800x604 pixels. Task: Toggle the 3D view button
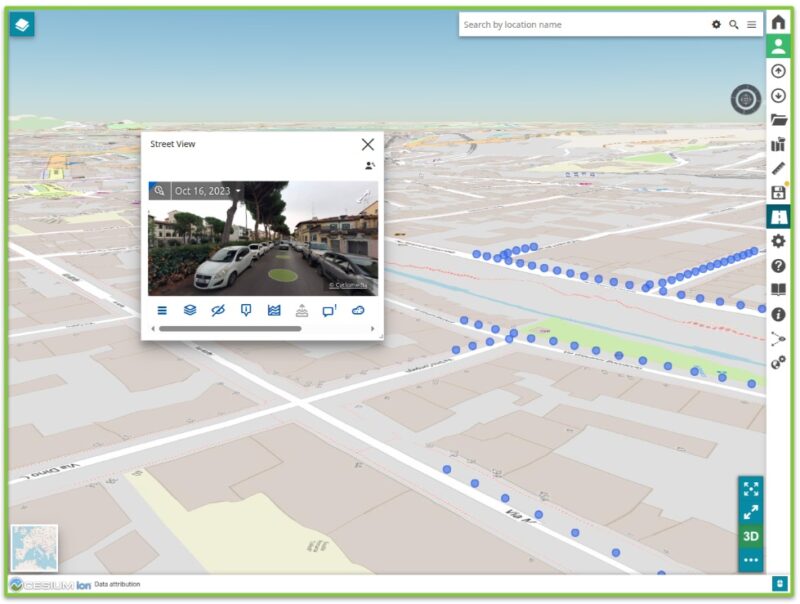point(751,536)
